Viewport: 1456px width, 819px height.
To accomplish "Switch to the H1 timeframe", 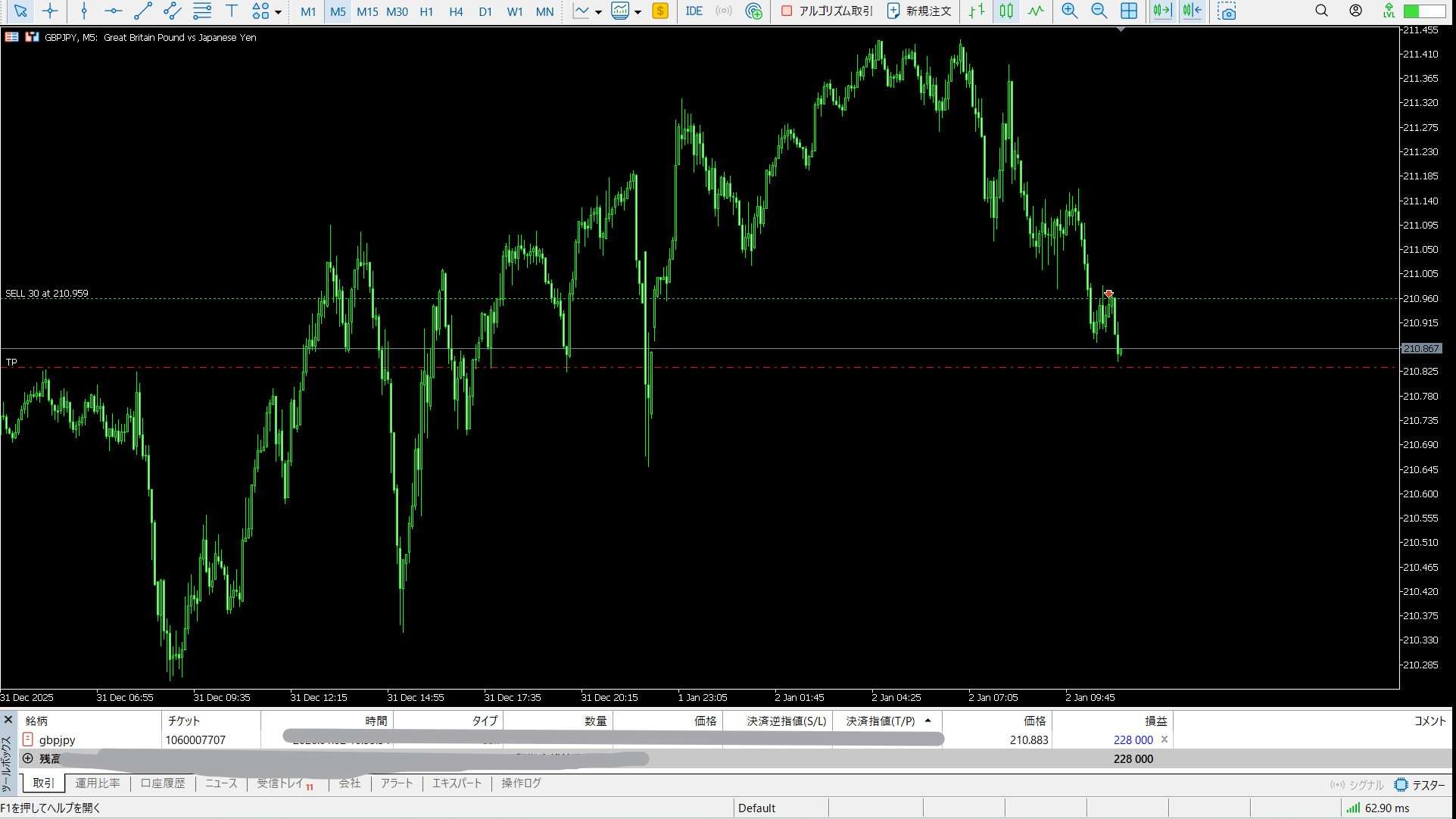I will click(426, 11).
